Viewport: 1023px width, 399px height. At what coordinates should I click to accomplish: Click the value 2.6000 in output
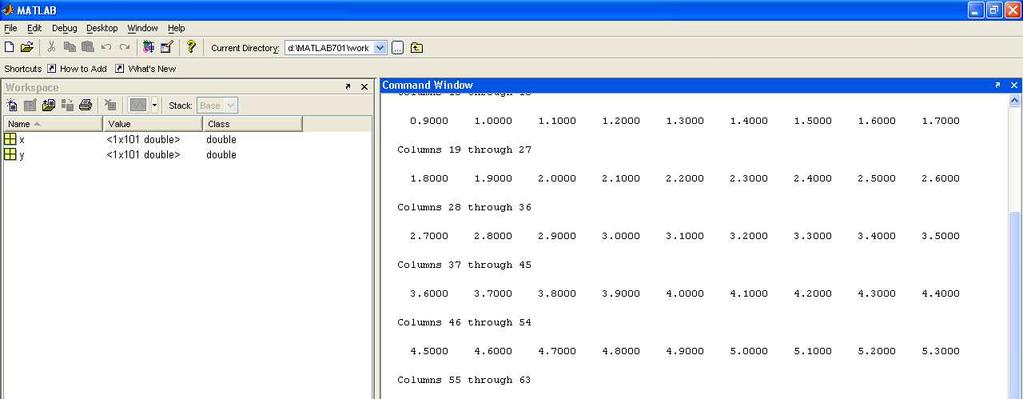coord(940,179)
